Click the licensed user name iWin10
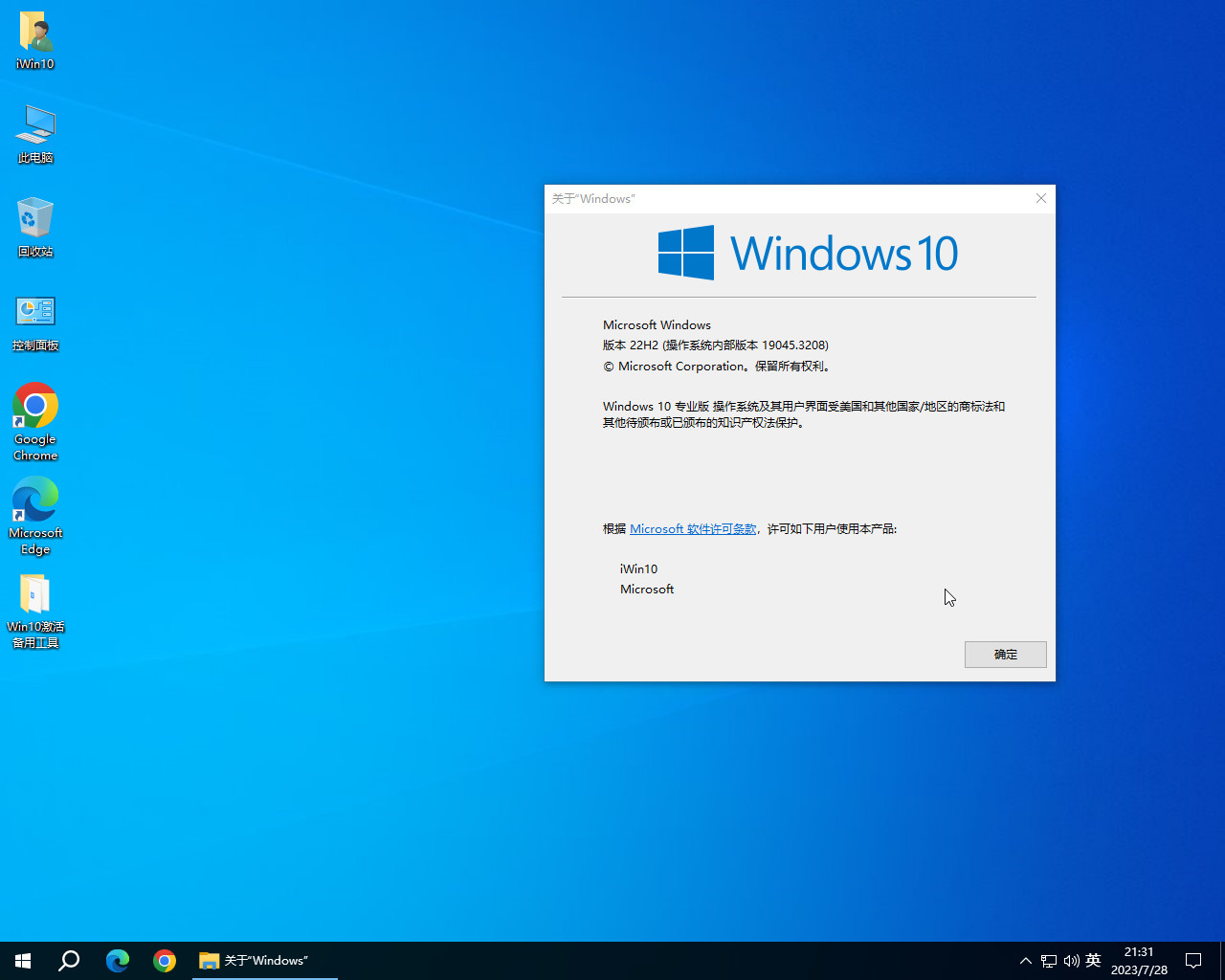The width and height of the screenshot is (1225, 980). pyautogui.click(x=638, y=569)
